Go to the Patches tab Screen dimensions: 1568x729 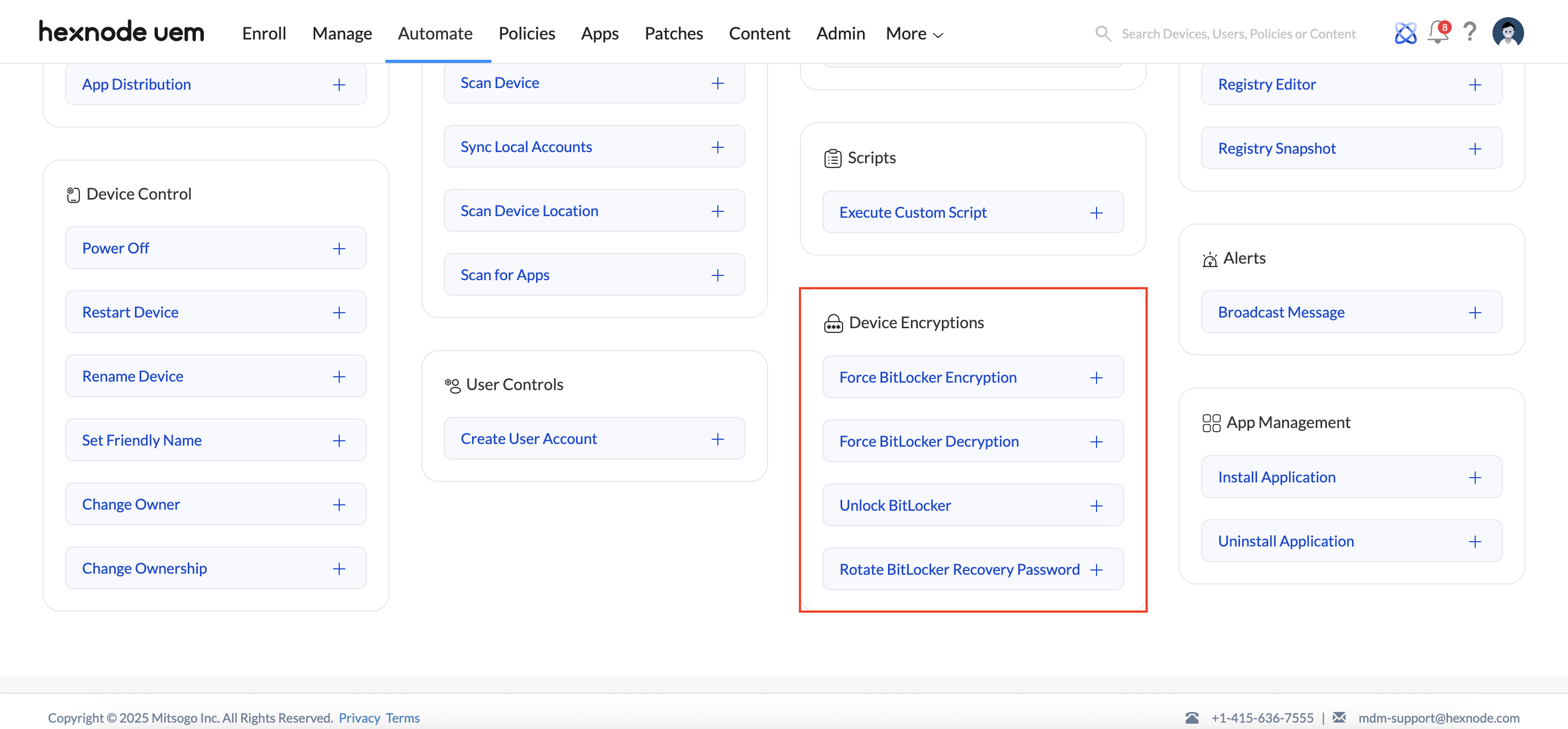[x=673, y=34]
